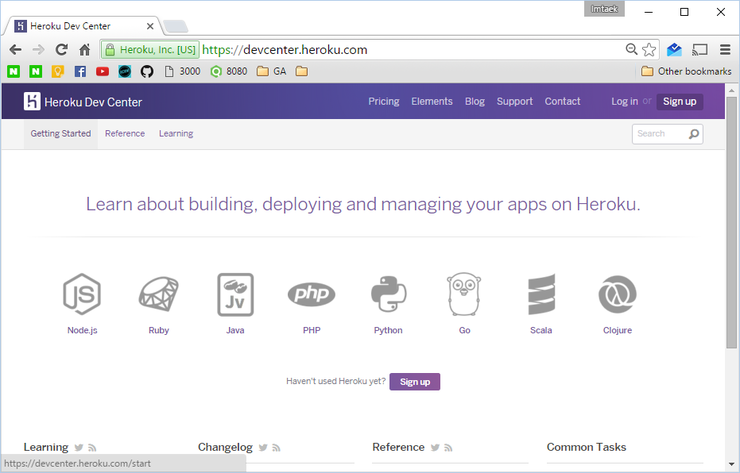
Task: Close the Heroku Dev Center tab
Action: point(150,26)
